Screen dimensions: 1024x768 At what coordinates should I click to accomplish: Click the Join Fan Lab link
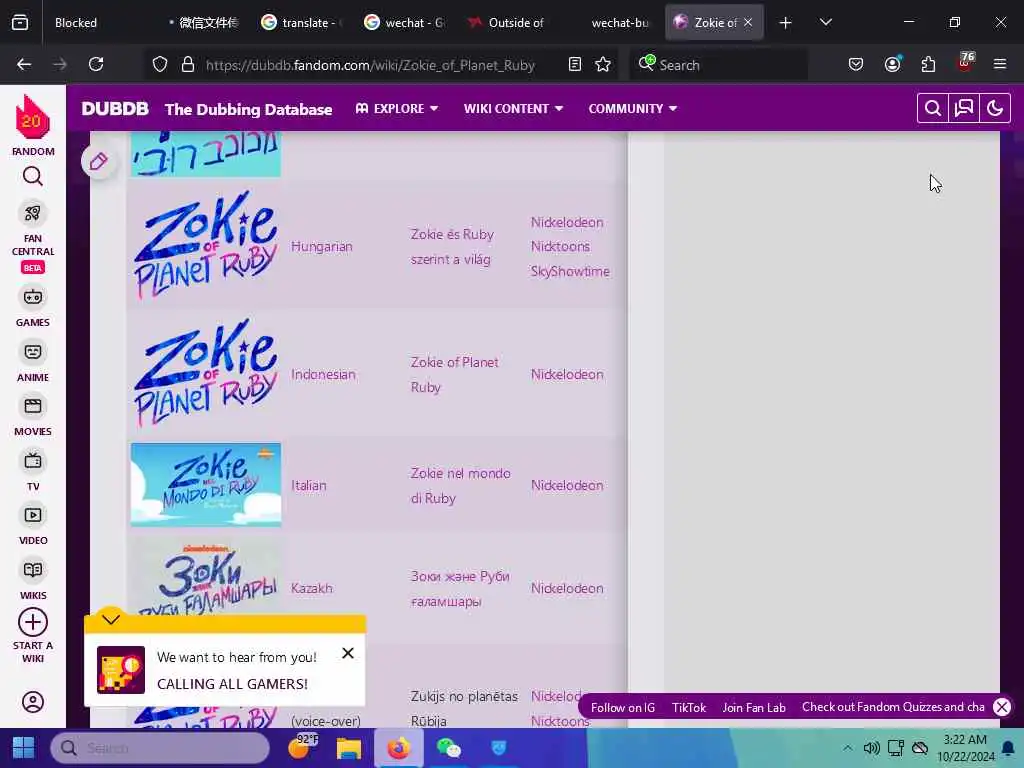click(754, 708)
